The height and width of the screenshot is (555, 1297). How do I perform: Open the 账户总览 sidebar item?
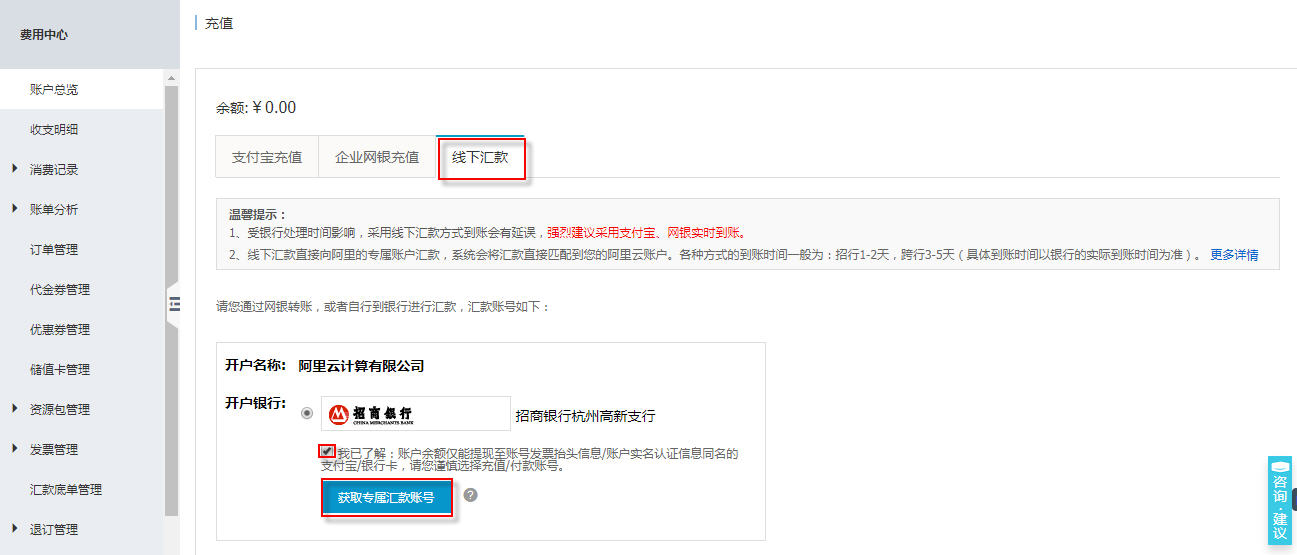click(x=81, y=89)
